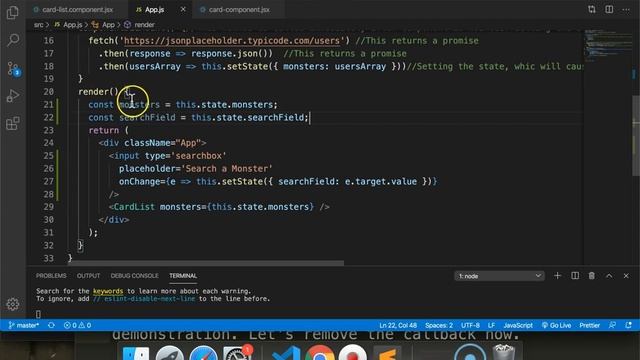The image size is (640, 360).
Task: Click the code minimap preview
Action: tap(608, 45)
